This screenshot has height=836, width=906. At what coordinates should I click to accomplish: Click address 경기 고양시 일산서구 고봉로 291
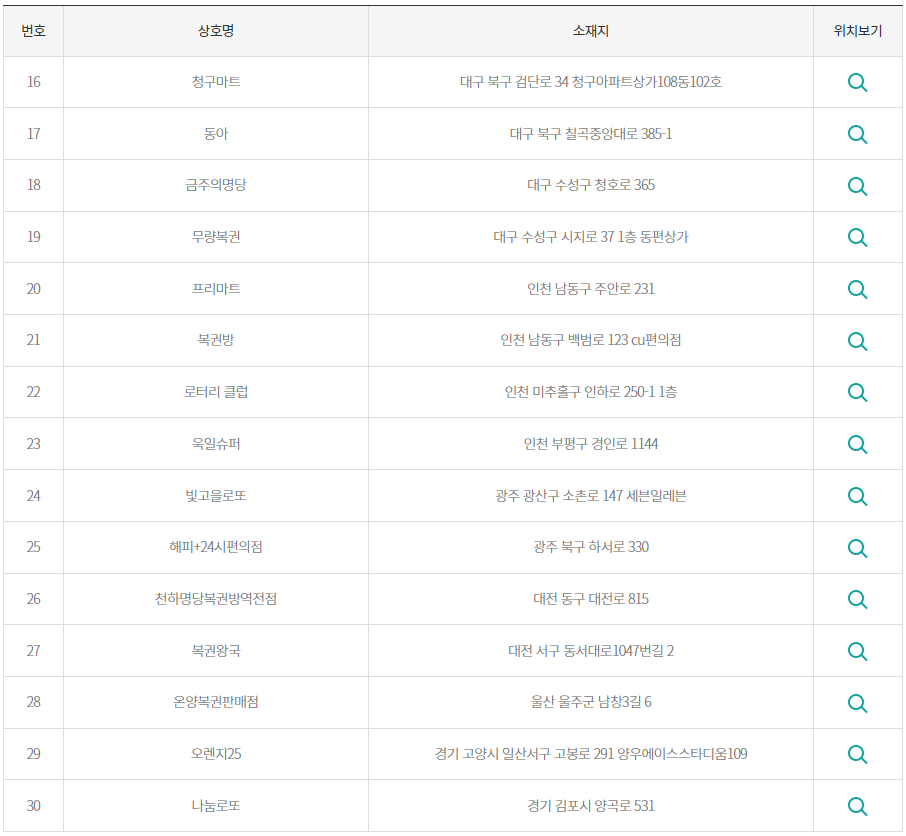(524, 754)
